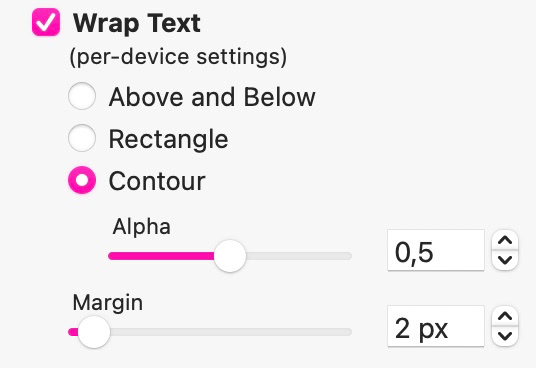Click the Alpha value field showing 0,5
This screenshot has width=536, height=368.
436,250
